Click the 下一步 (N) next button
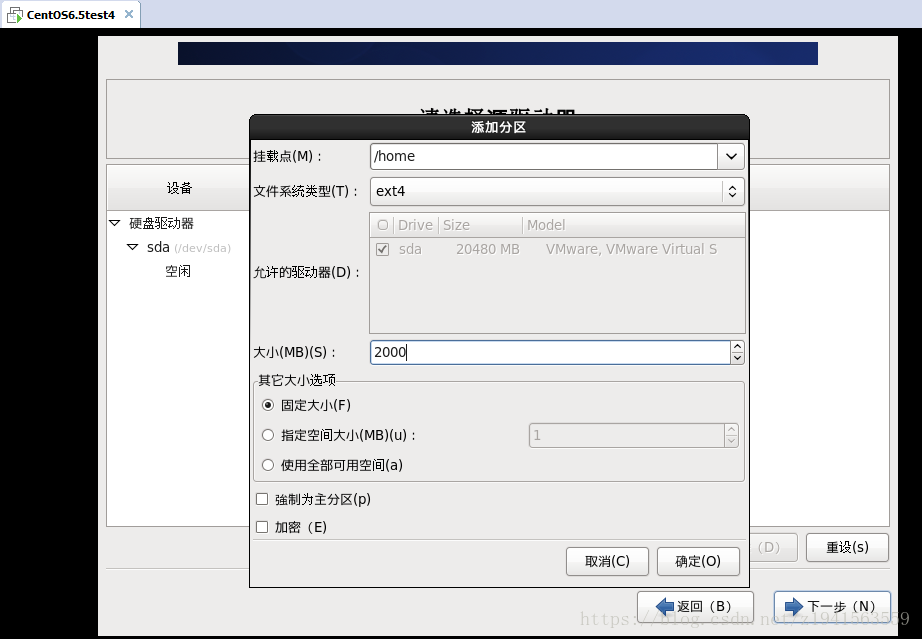 832,606
